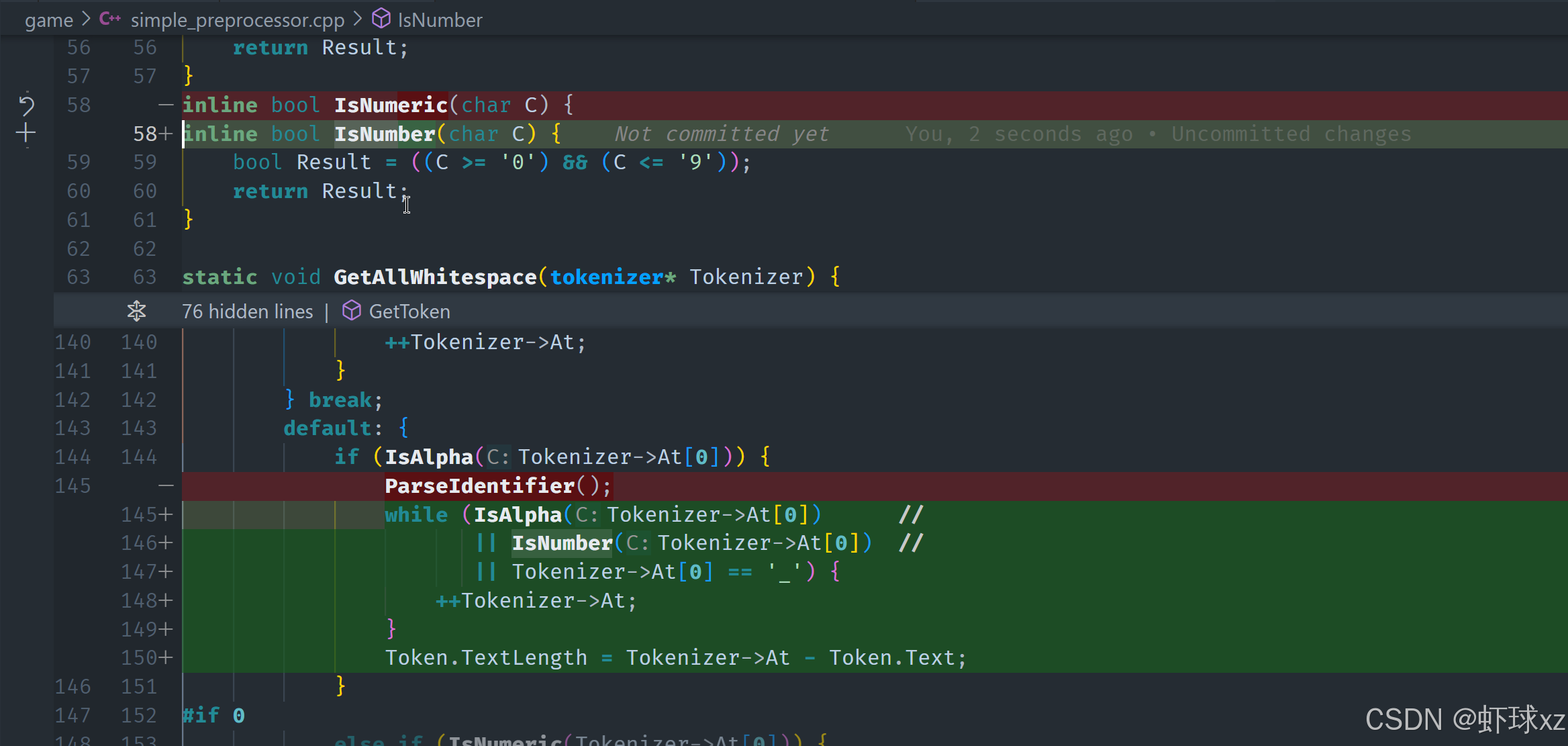Image resolution: width=1568 pixels, height=746 pixels.
Task: Open the game folder breadcrumb
Action: (48, 20)
